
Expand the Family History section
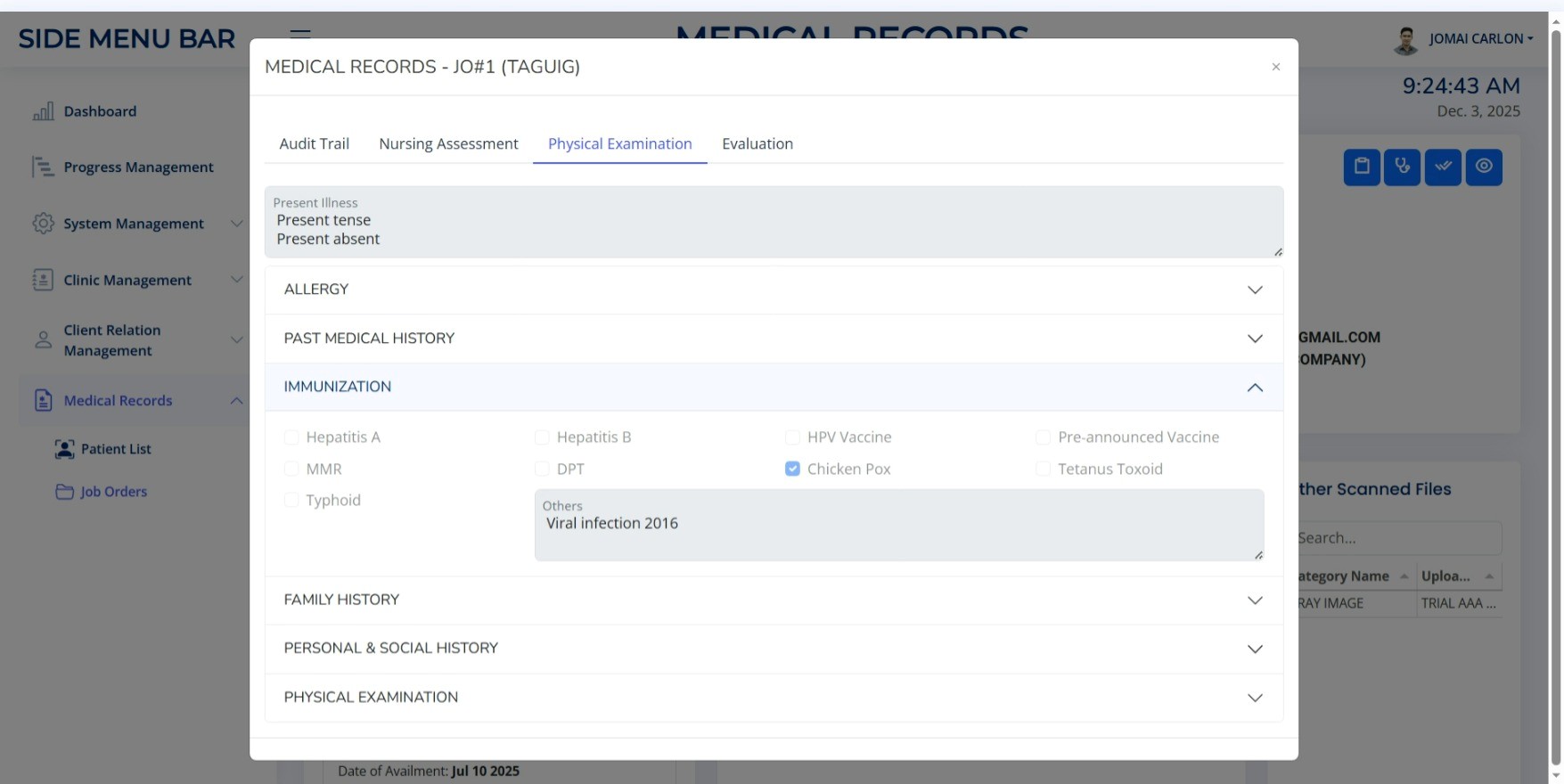tap(774, 600)
